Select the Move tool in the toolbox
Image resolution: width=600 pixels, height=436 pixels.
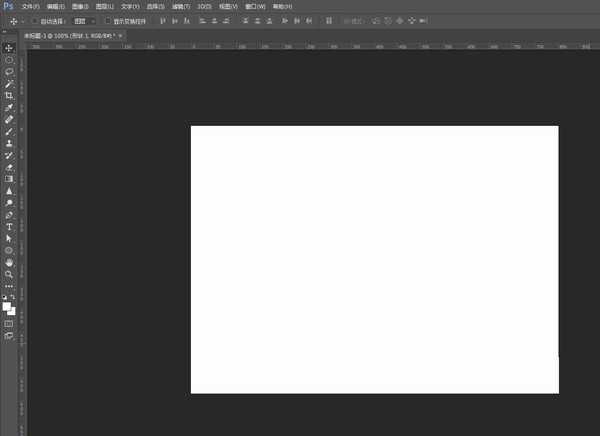(x=9, y=48)
